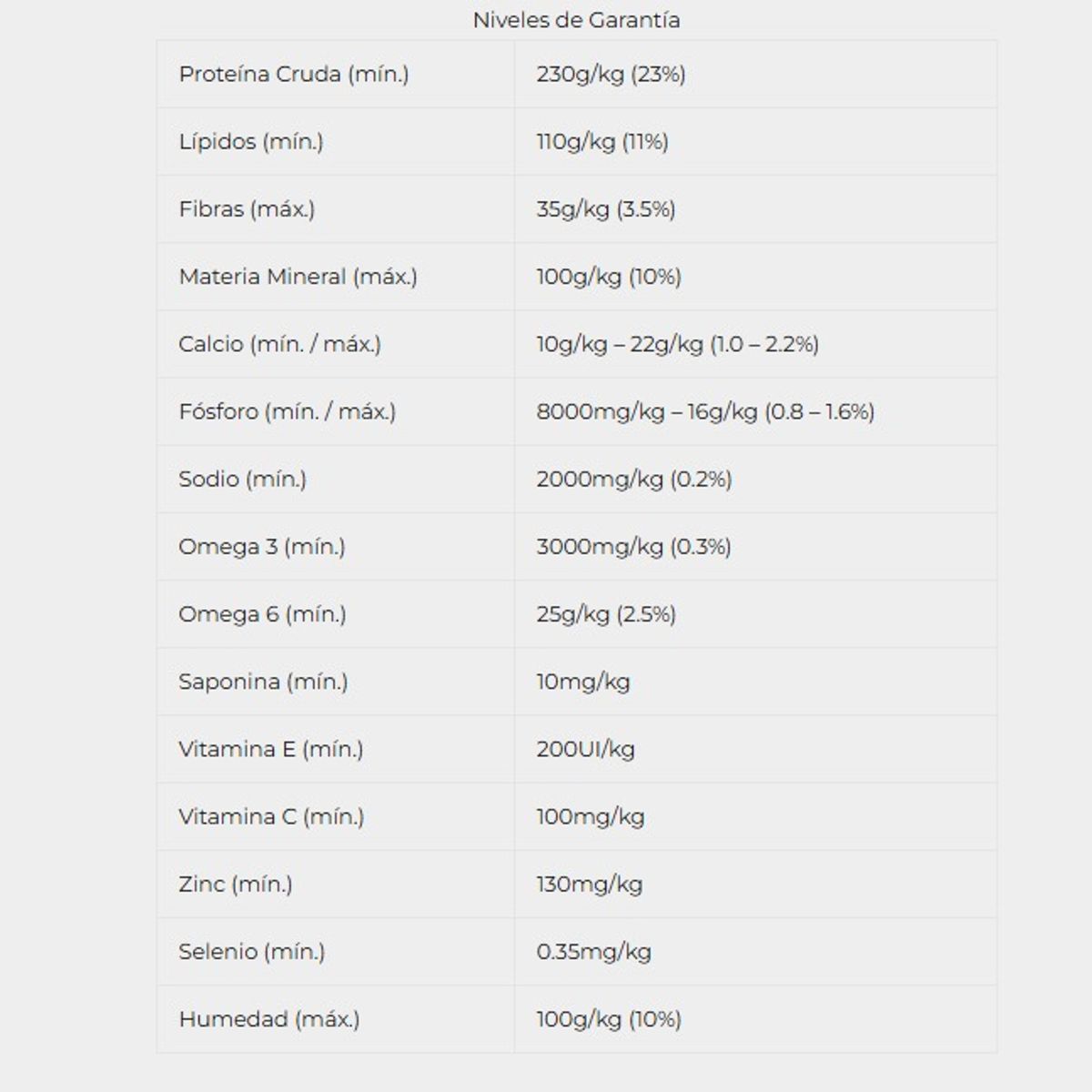Click the Sodio (mín.) row label

(242, 479)
